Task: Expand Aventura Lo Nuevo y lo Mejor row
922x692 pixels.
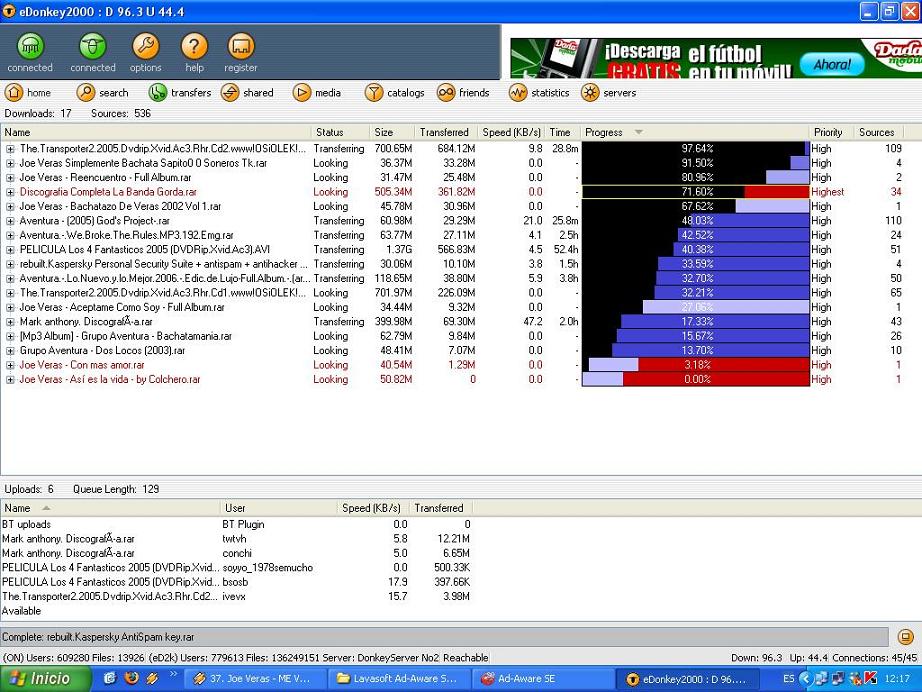Action: click(10, 279)
